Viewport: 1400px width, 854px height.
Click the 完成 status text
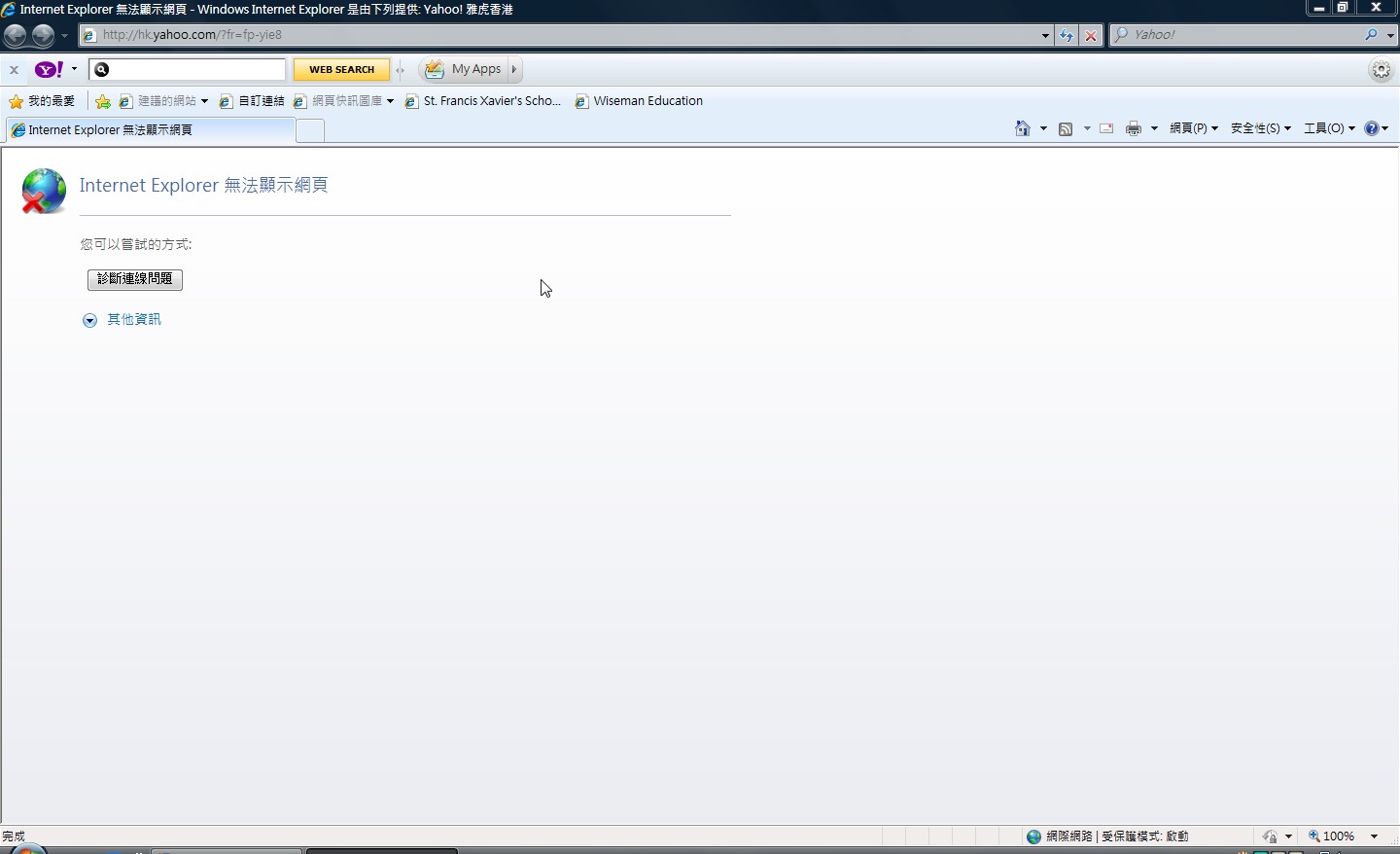[14, 836]
